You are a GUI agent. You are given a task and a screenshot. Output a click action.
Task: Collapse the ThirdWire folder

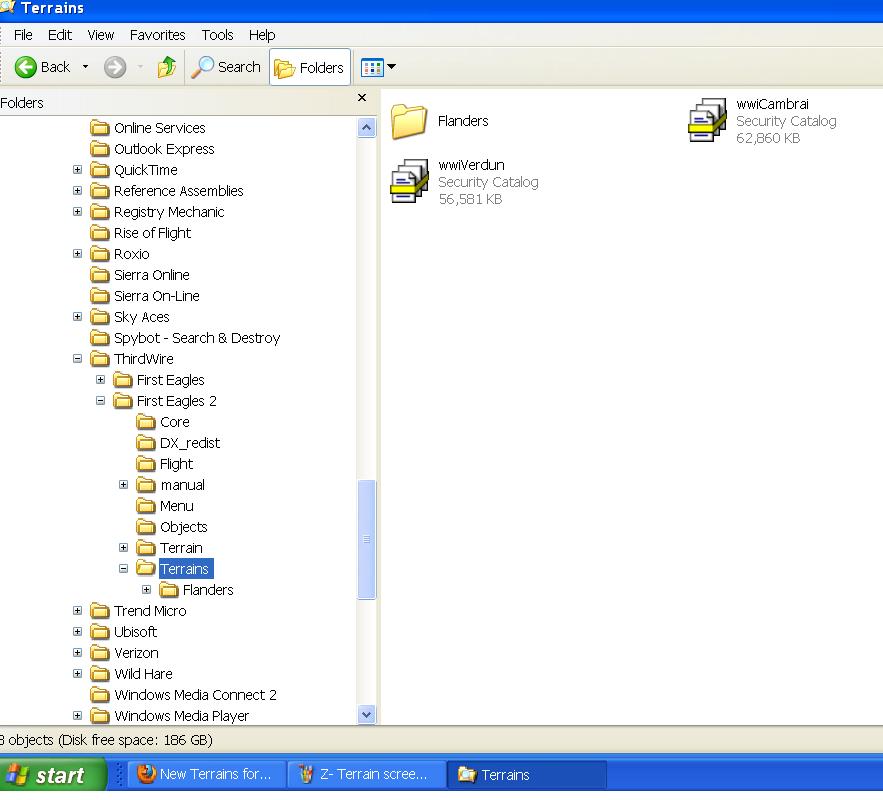(78, 359)
